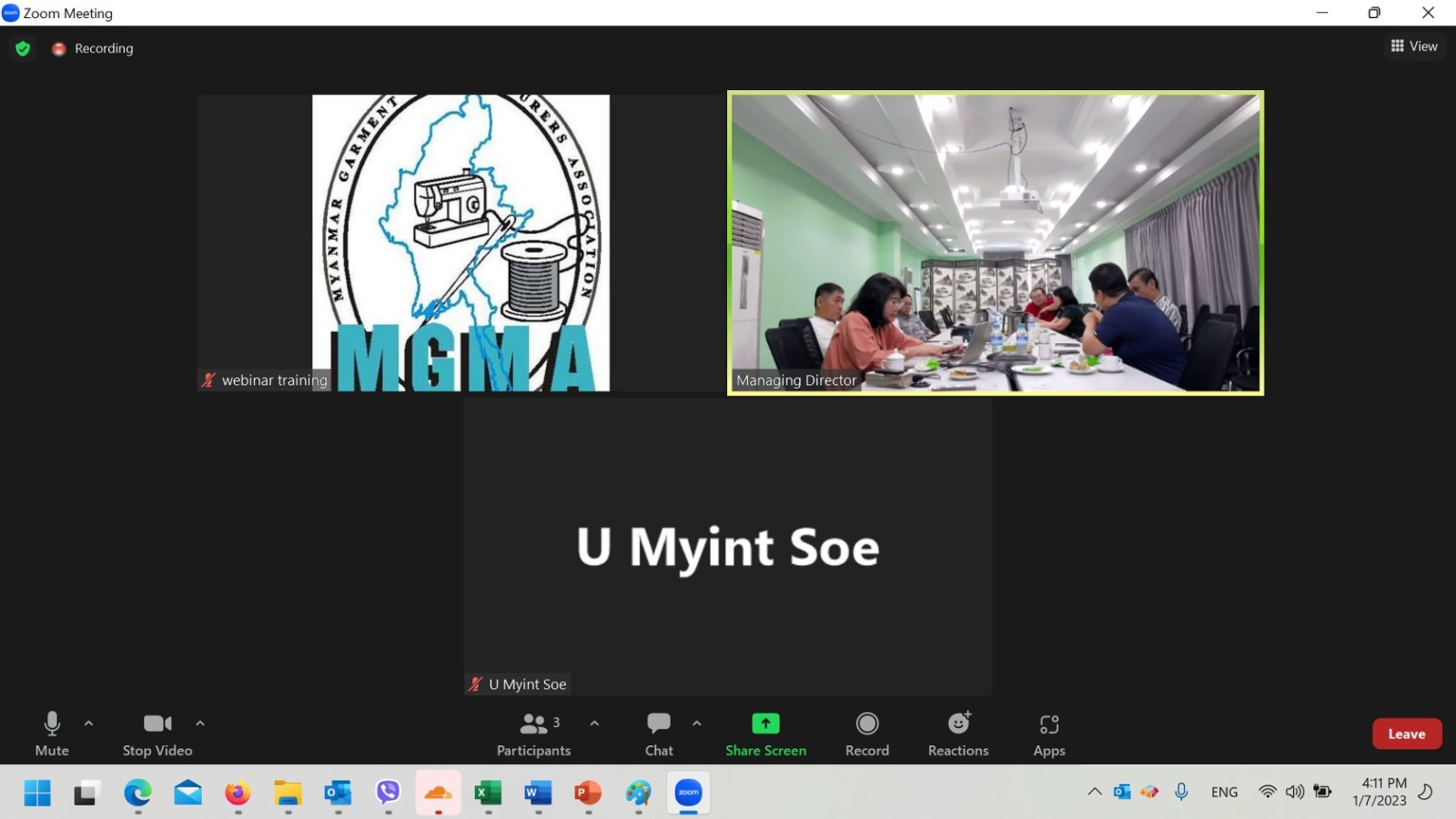The height and width of the screenshot is (819, 1456).
Task: Click the battery status icon
Action: tap(1323, 792)
